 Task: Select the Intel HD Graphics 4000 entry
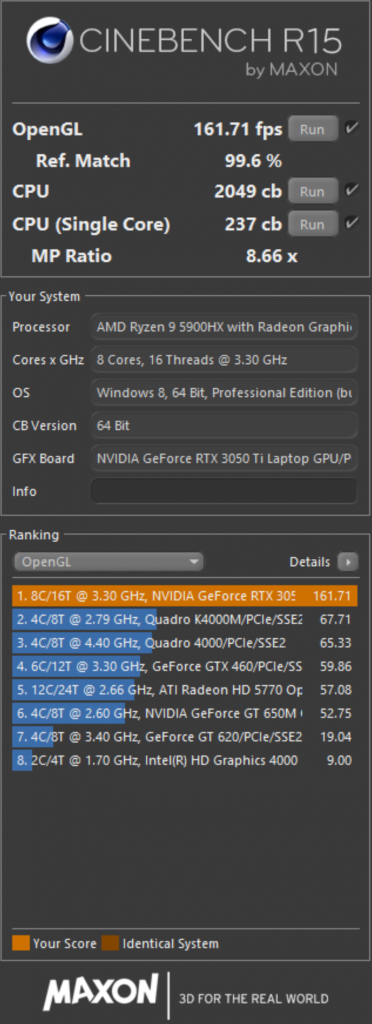[x=185, y=760]
